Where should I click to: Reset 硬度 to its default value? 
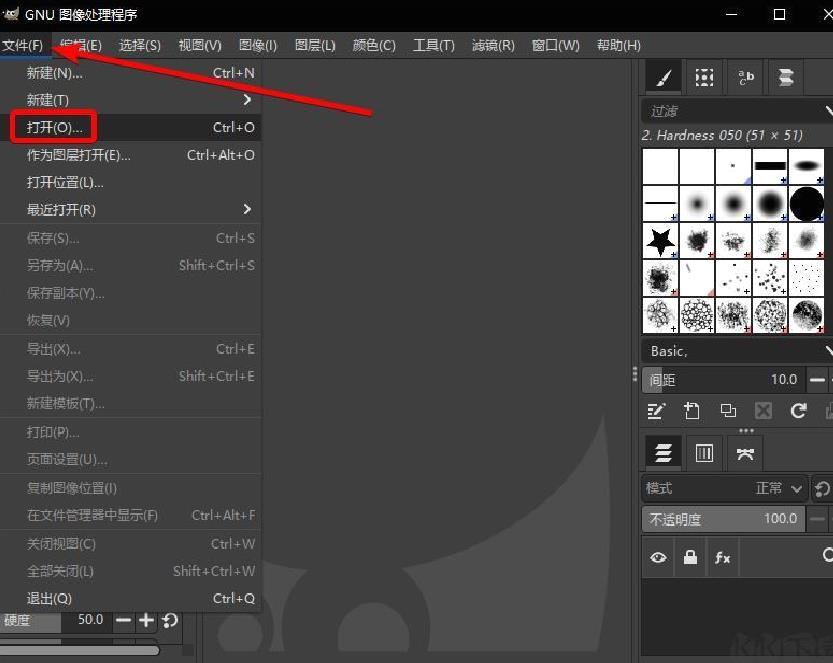pos(170,620)
